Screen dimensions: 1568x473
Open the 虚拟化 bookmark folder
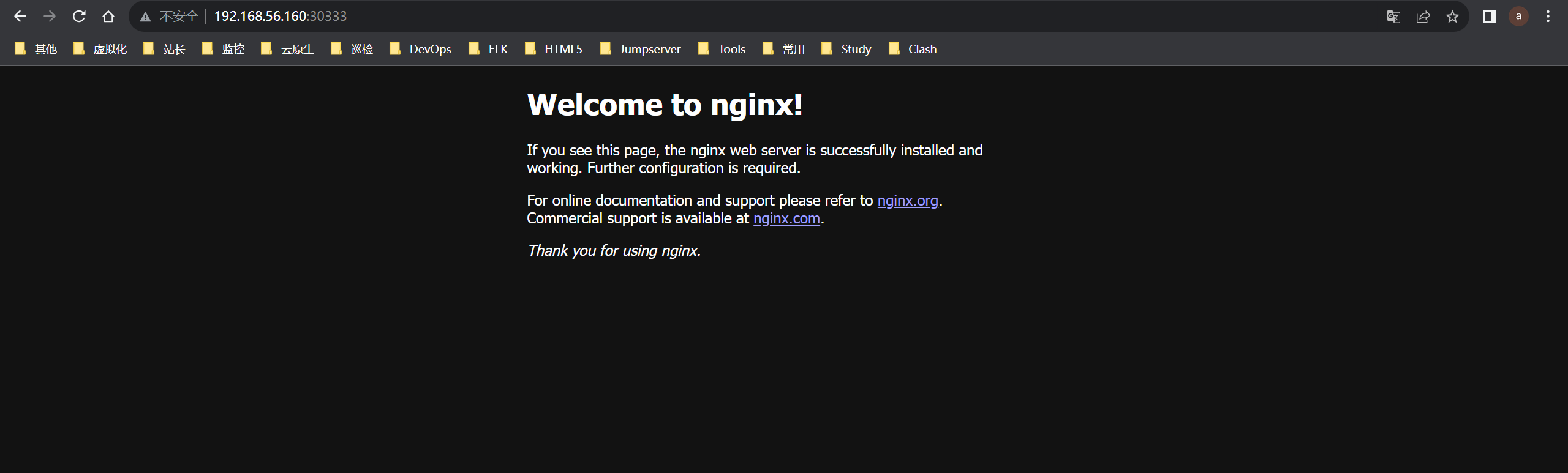point(100,49)
